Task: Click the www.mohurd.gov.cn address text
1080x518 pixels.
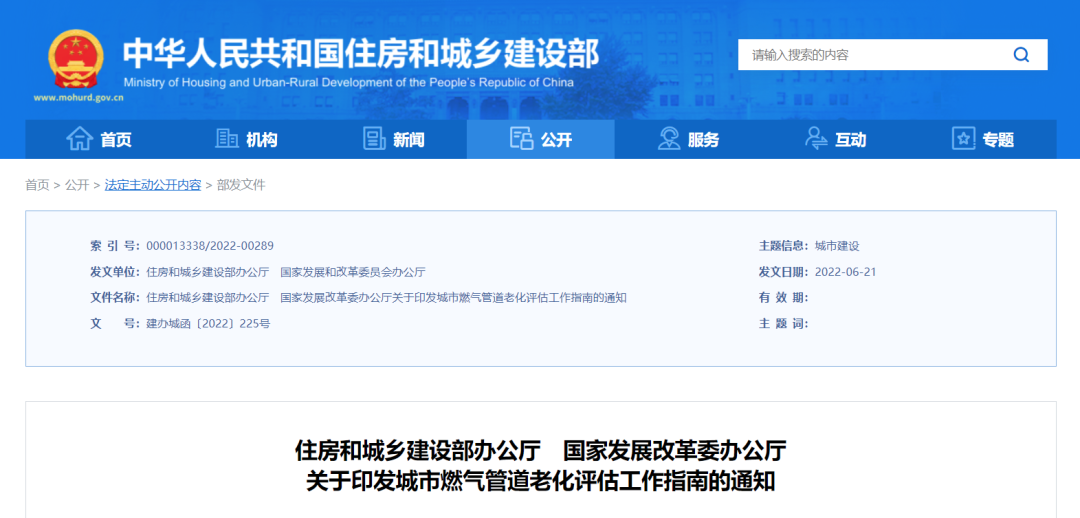Action: tap(79, 98)
